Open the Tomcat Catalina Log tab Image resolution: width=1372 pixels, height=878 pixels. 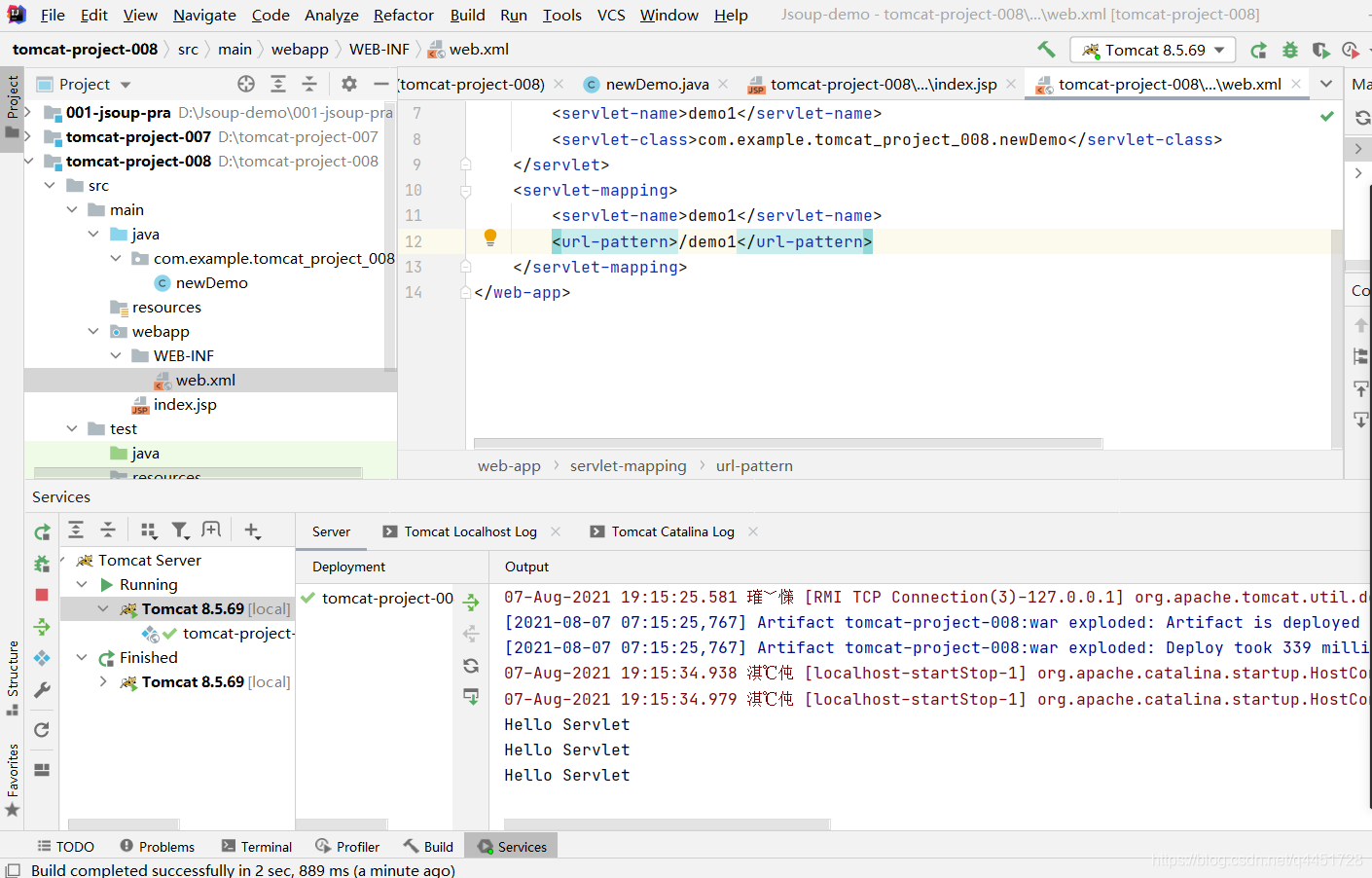tap(672, 531)
